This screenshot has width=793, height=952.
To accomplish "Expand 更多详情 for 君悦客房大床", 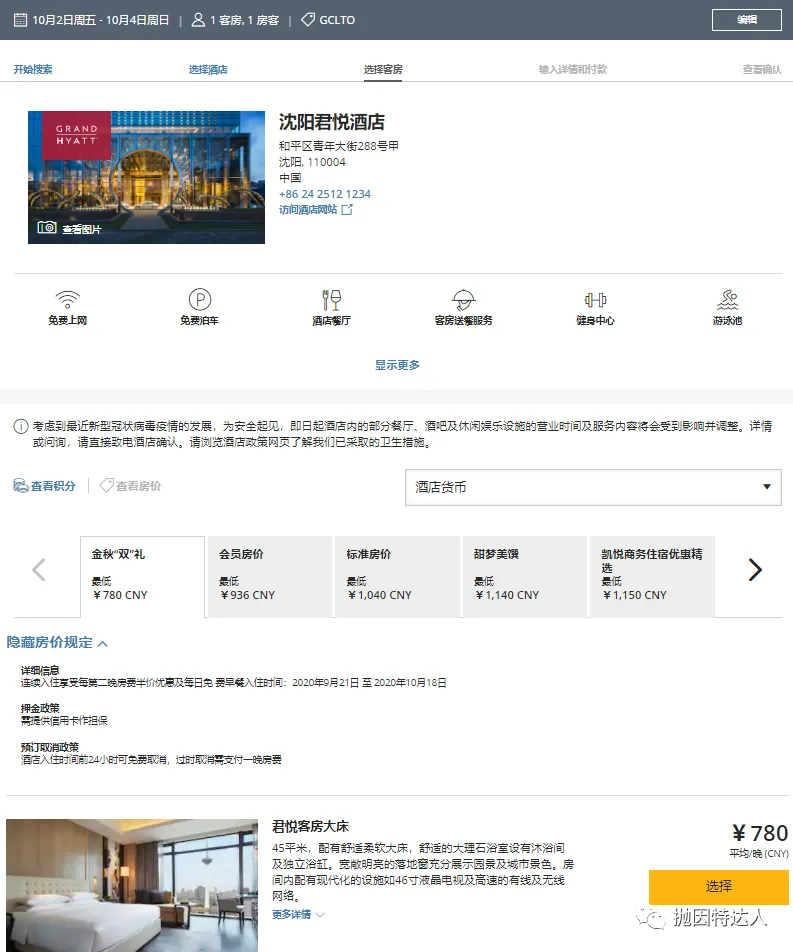I will pyautogui.click(x=298, y=914).
